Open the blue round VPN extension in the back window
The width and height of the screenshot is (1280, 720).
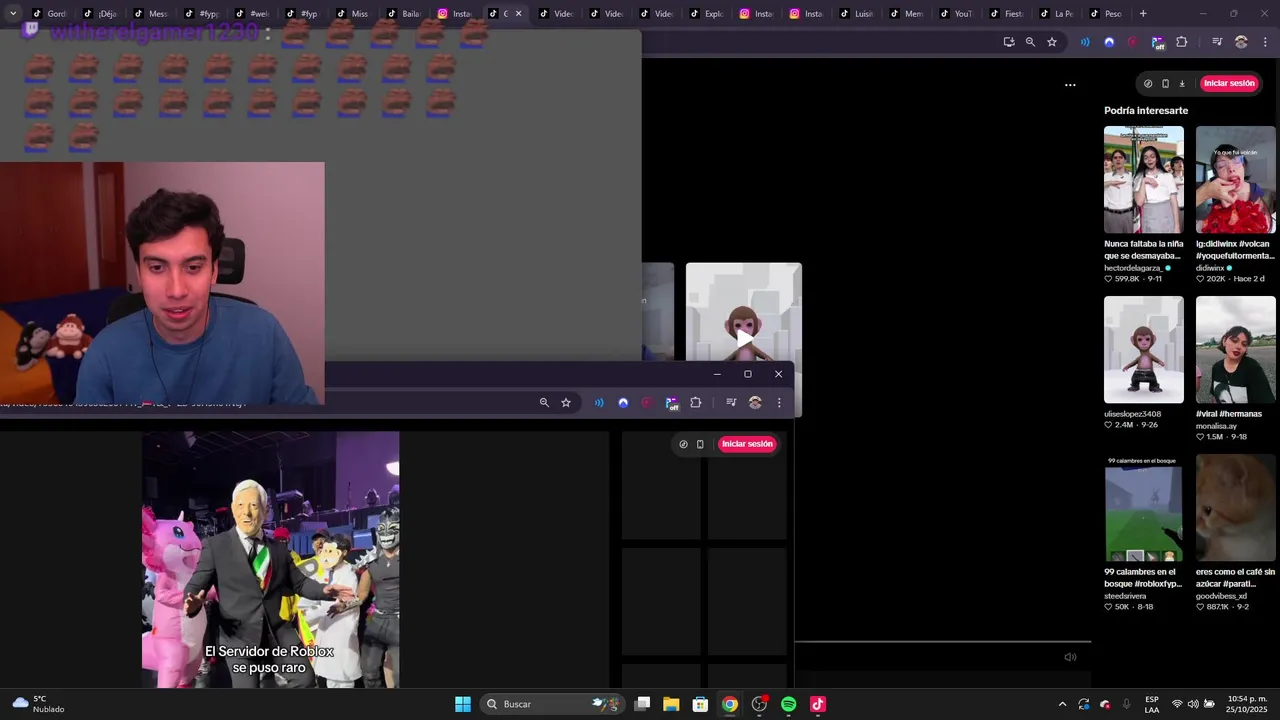[1109, 42]
